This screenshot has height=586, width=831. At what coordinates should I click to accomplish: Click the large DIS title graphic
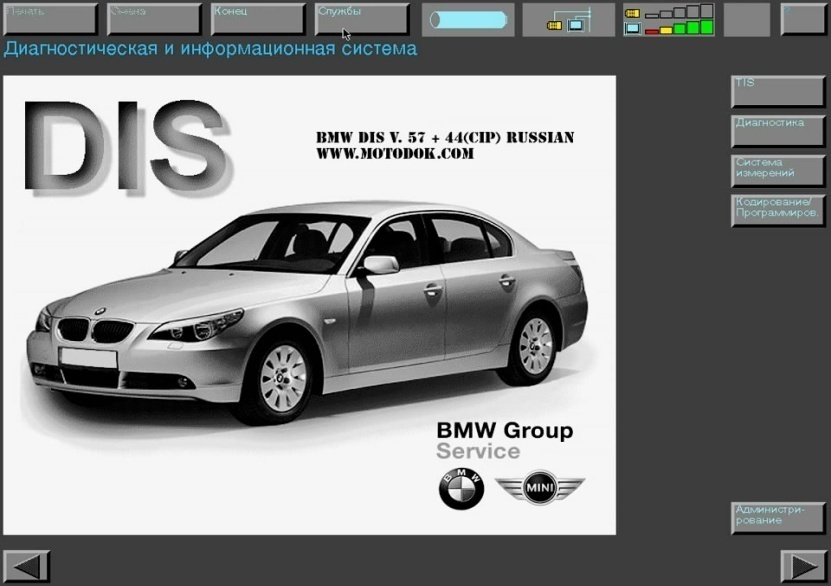click(x=127, y=147)
